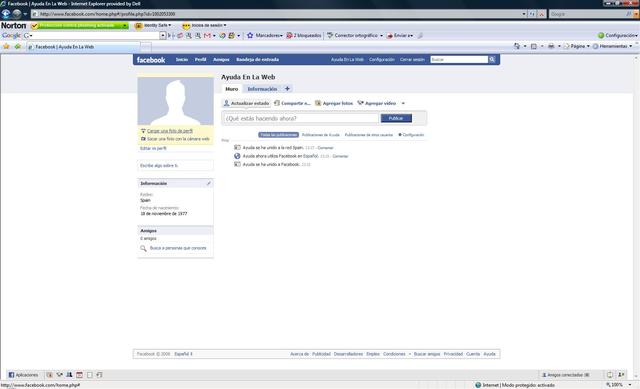Screen dimensions: 640x389
Task: Click Editar mi perfil link
Action: [x=153, y=149]
